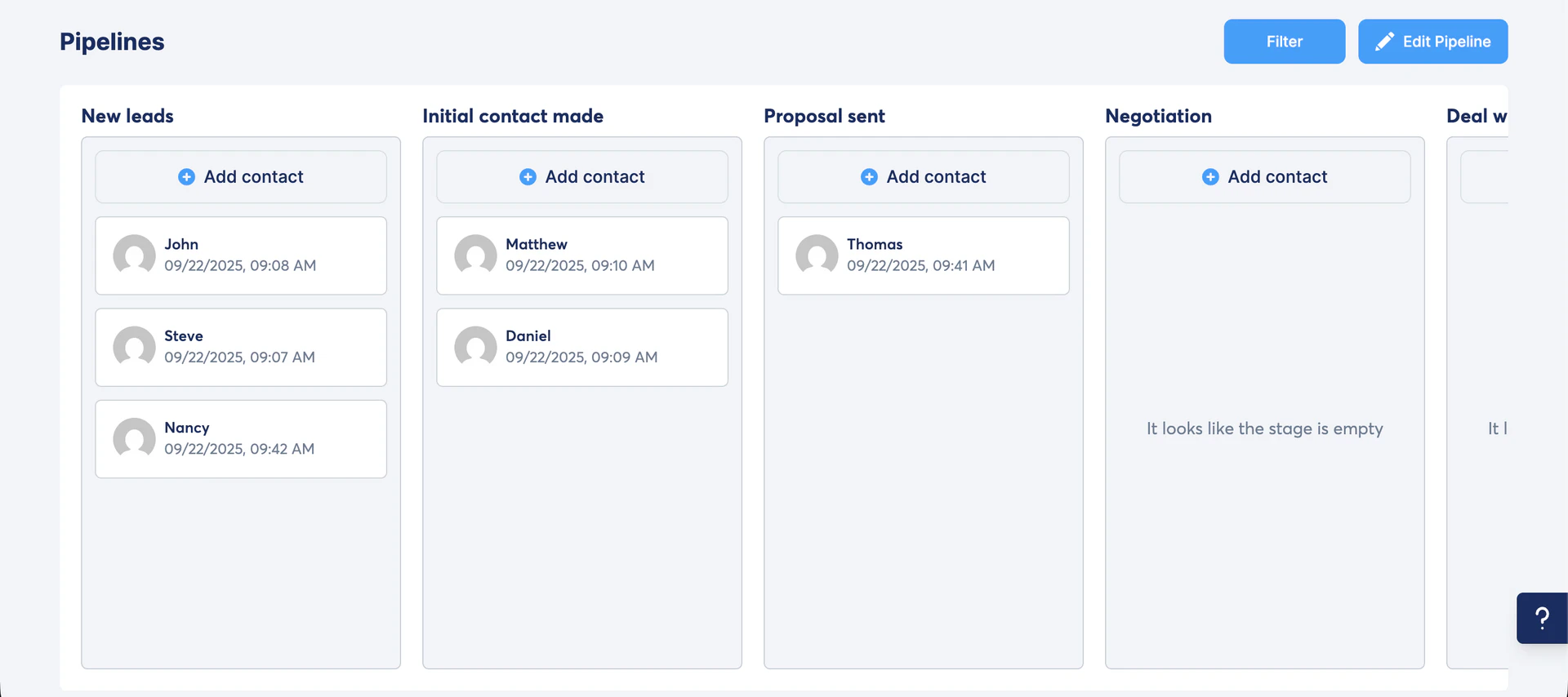1568x697 pixels.
Task: Click Thomas's avatar icon
Action: point(817,255)
